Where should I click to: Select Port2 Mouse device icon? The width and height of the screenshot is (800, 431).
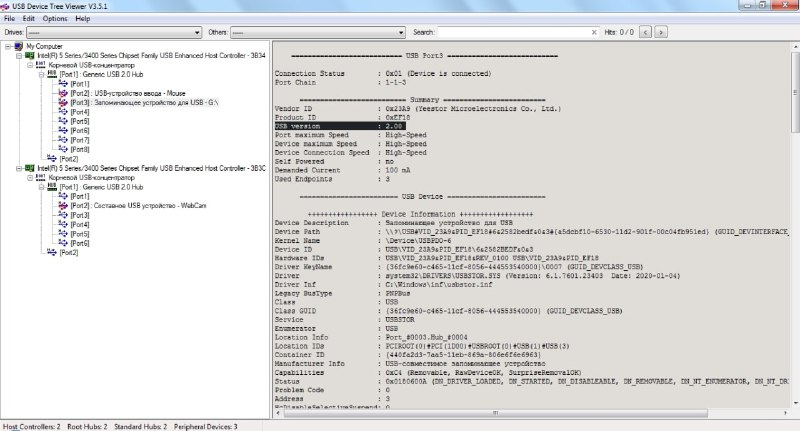point(63,93)
